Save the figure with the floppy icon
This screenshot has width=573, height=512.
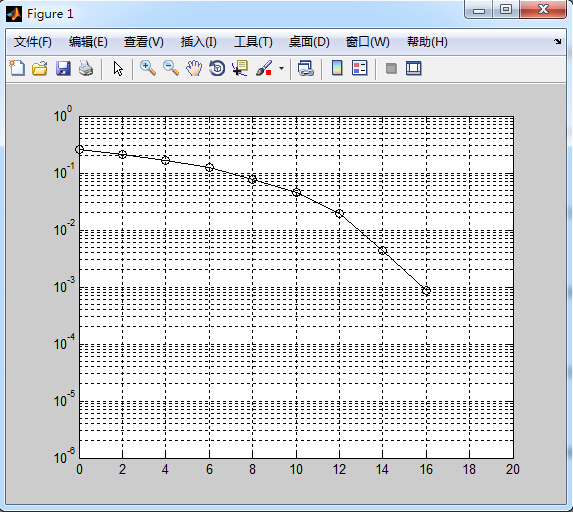click(63, 68)
